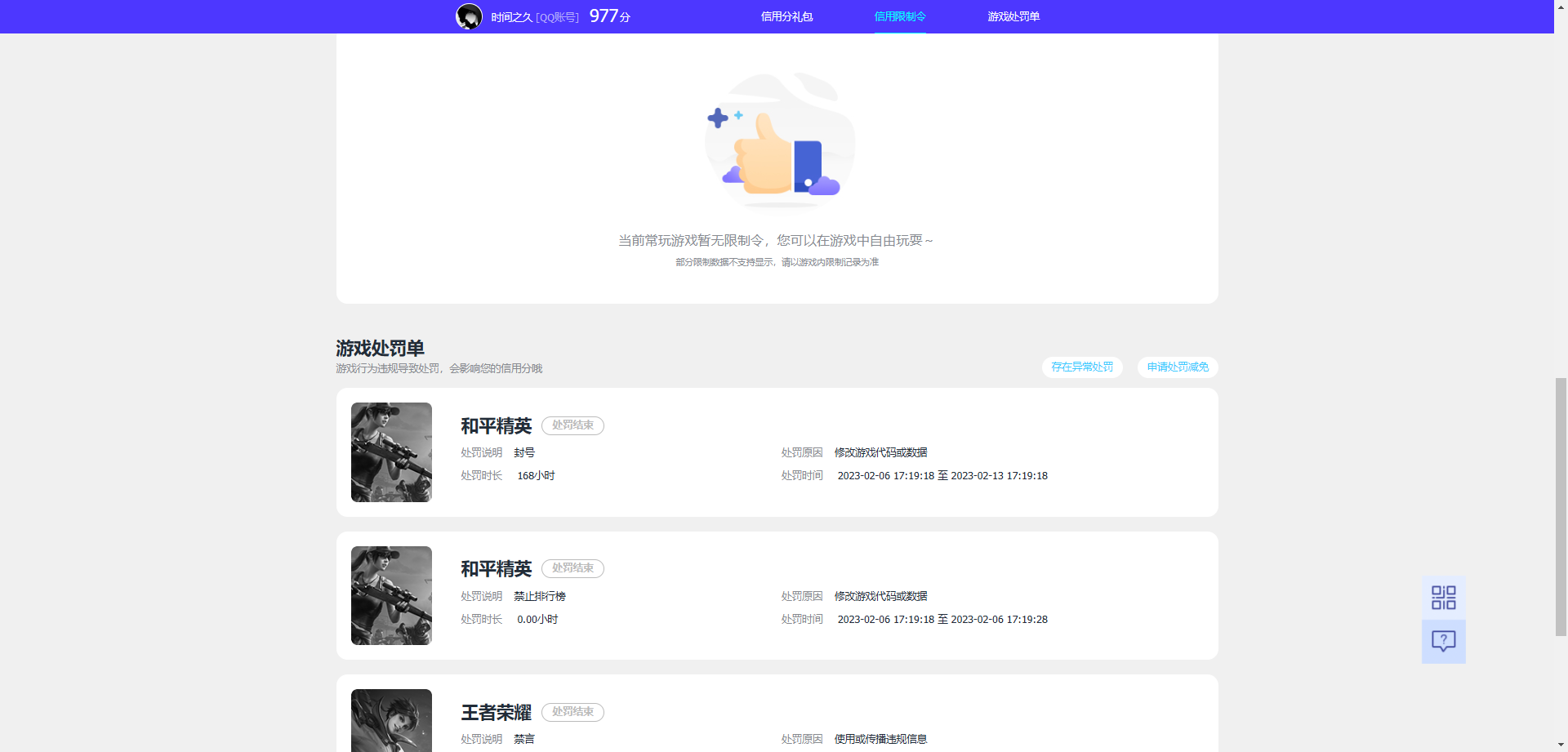Viewport: 1568px width, 752px height.
Task: Select the 王者荣耀 game thumbnail
Action: pyautogui.click(x=391, y=720)
